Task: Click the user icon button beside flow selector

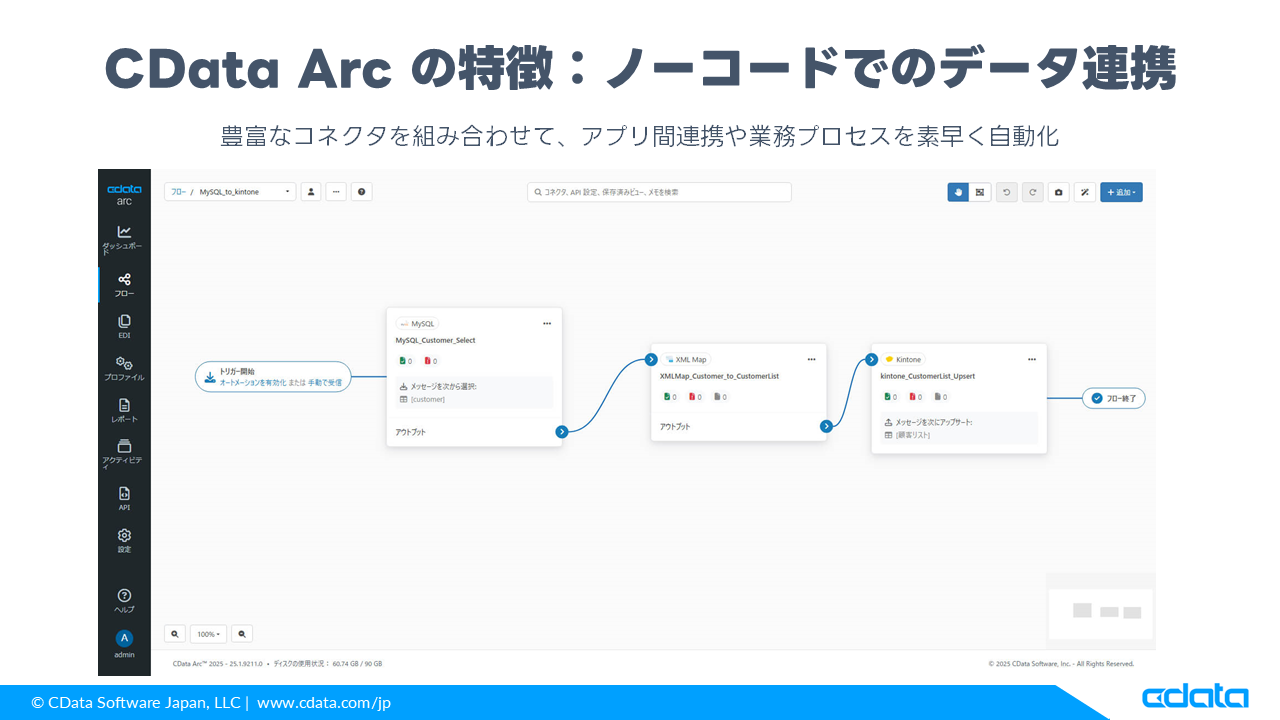Action: (311, 191)
